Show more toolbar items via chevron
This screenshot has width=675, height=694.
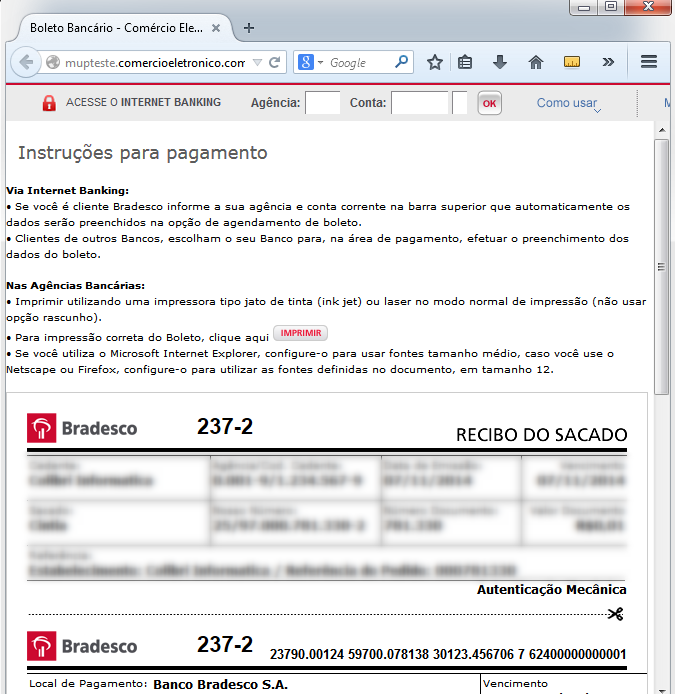pos(607,62)
